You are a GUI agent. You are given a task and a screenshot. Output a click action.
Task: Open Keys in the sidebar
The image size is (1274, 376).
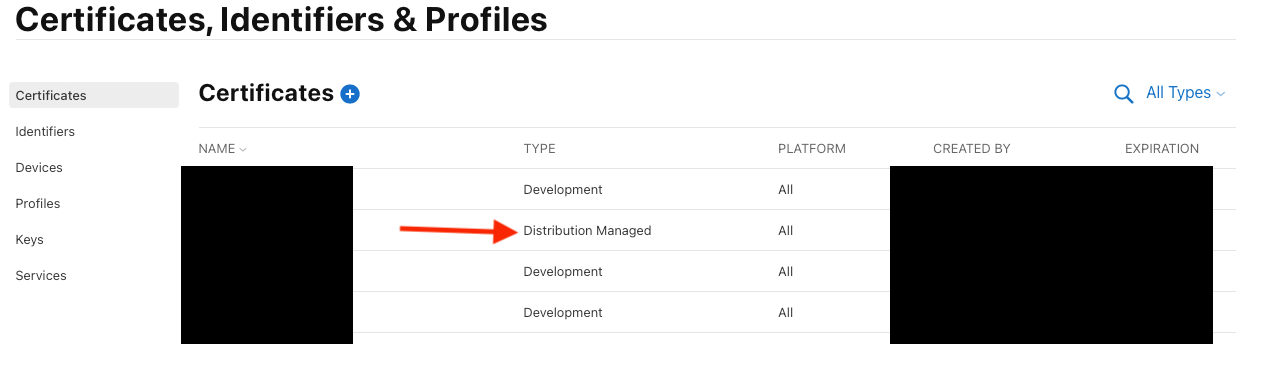pos(29,240)
